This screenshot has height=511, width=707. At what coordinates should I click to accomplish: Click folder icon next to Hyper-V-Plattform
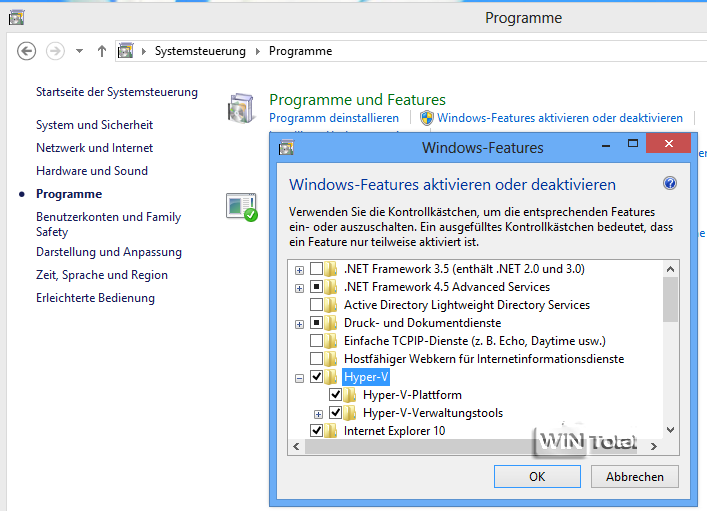[x=350, y=395]
